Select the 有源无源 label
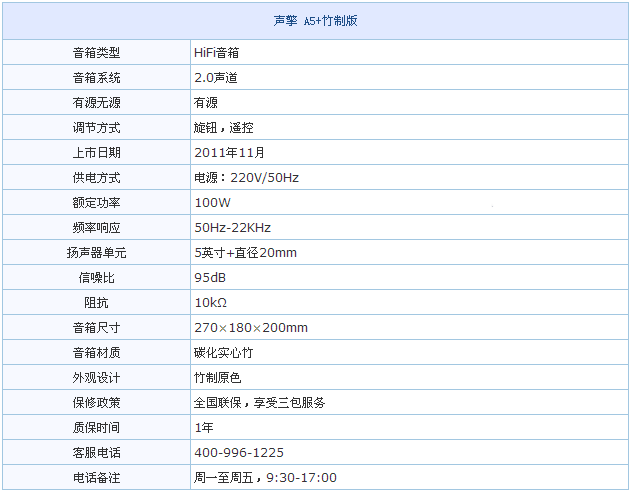 pos(97,102)
